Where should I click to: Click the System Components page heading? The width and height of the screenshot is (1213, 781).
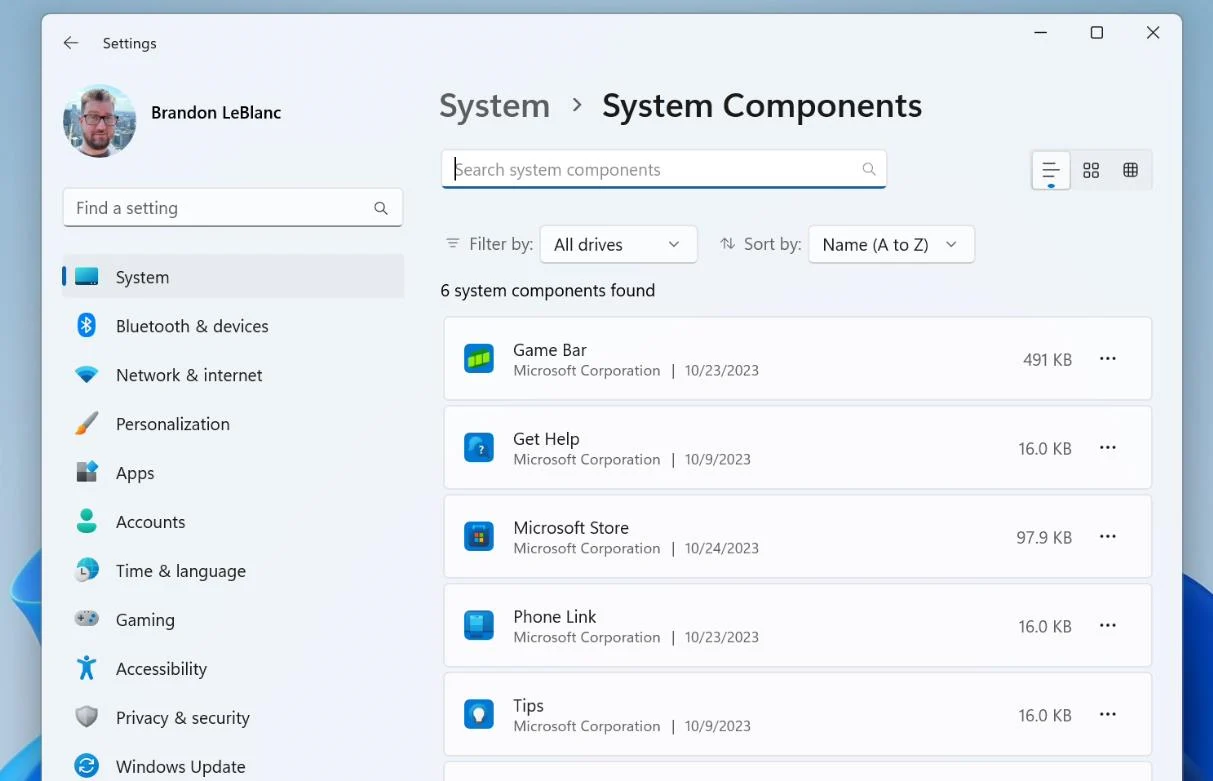[762, 105]
